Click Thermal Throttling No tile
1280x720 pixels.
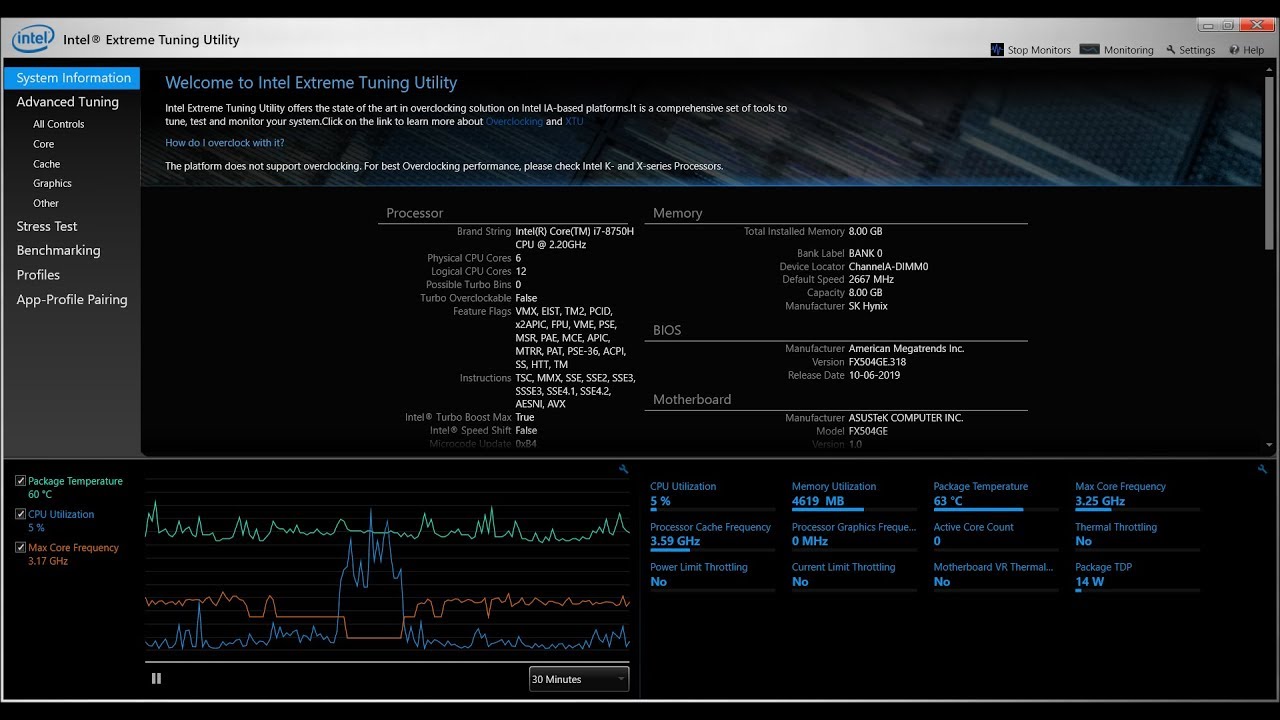click(x=1137, y=535)
